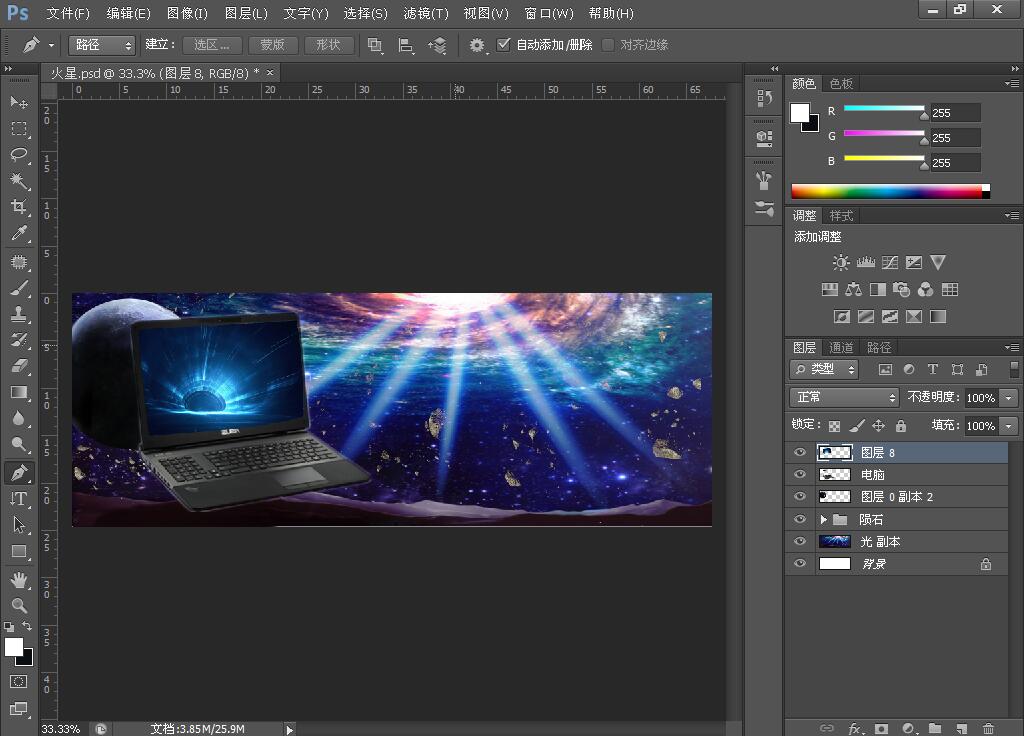Expand the 陨石 layer group
Image resolution: width=1024 pixels, height=736 pixels.
(x=824, y=520)
